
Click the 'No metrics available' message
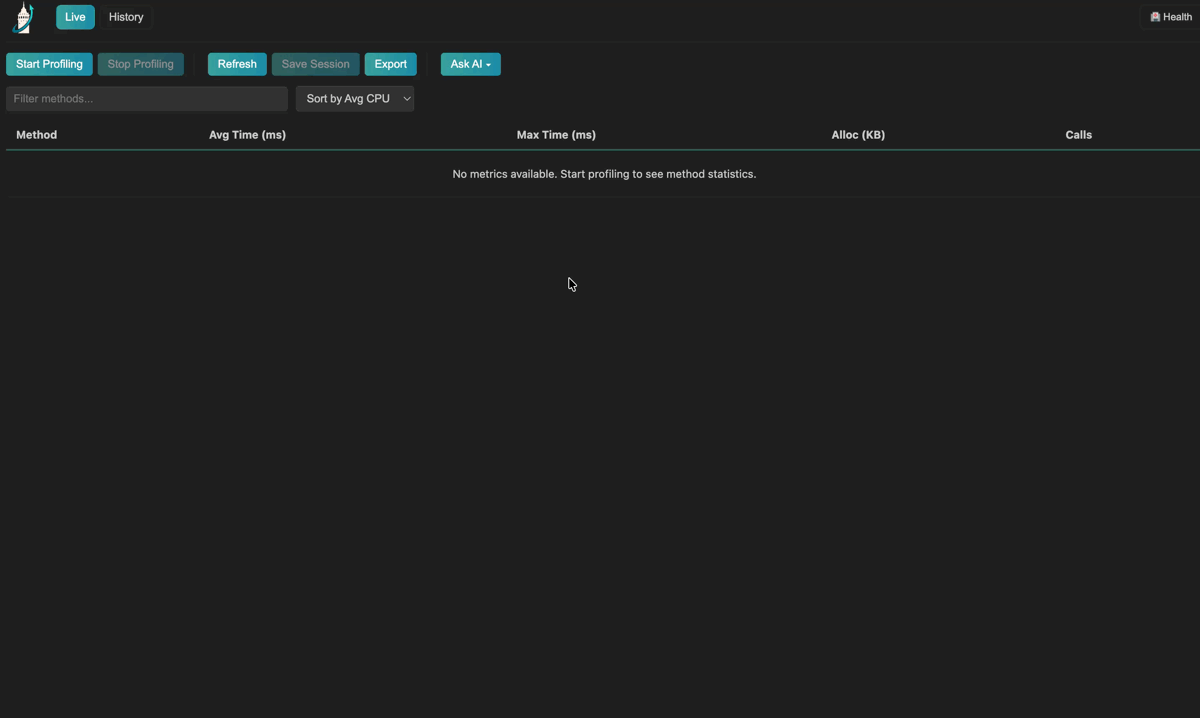coord(604,173)
